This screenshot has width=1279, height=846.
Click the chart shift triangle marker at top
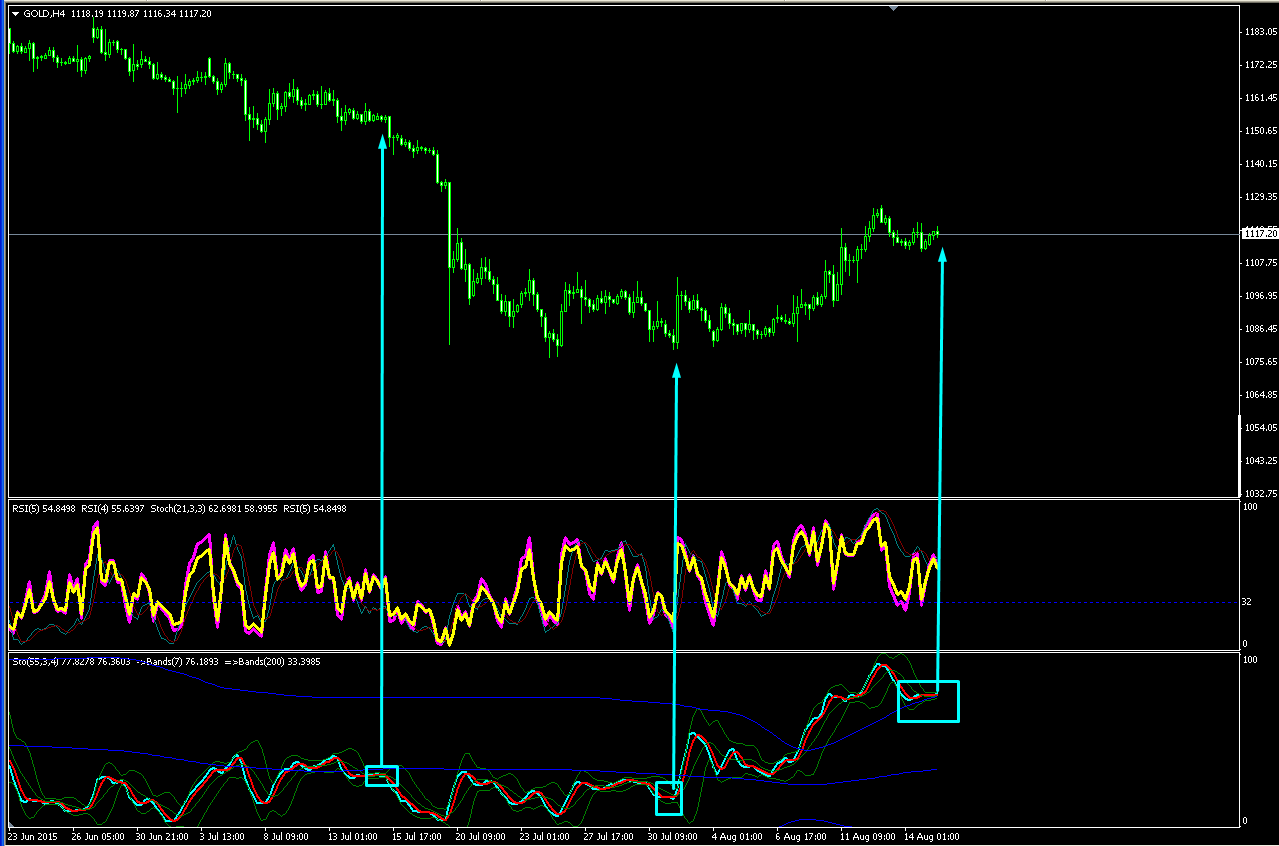[x=893, y=8]
